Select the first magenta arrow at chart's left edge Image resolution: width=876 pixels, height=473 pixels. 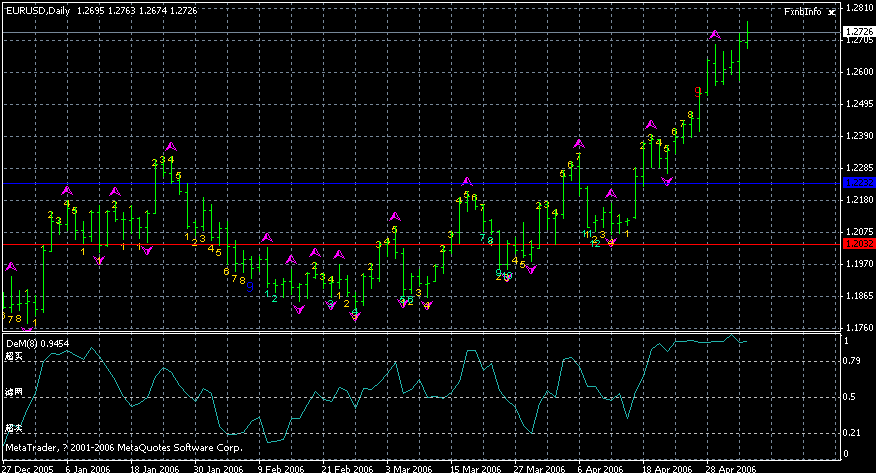pos(11,267)
